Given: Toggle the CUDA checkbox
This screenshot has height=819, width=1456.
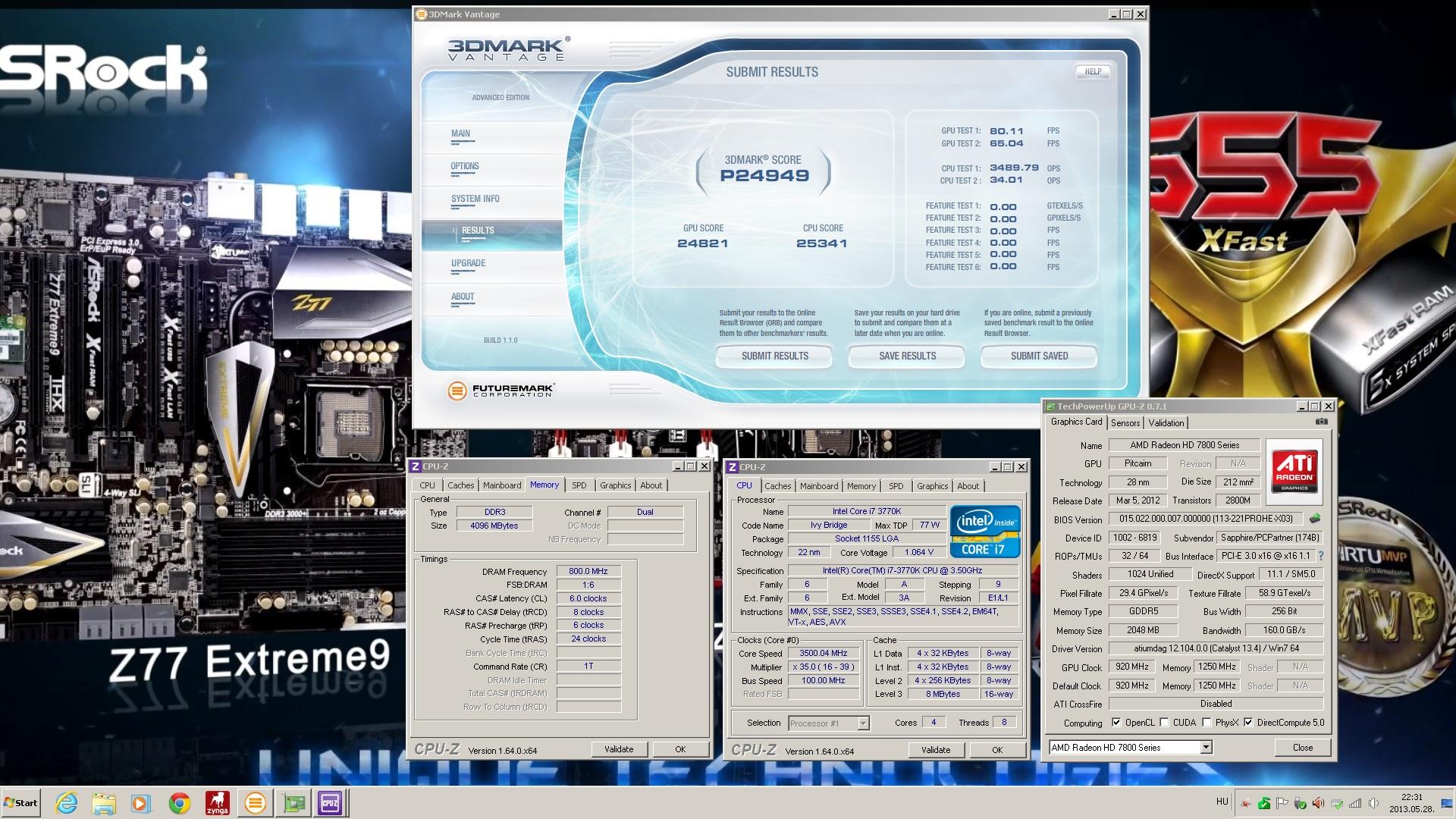Looking at the screenshot, I should point(1164,723).
